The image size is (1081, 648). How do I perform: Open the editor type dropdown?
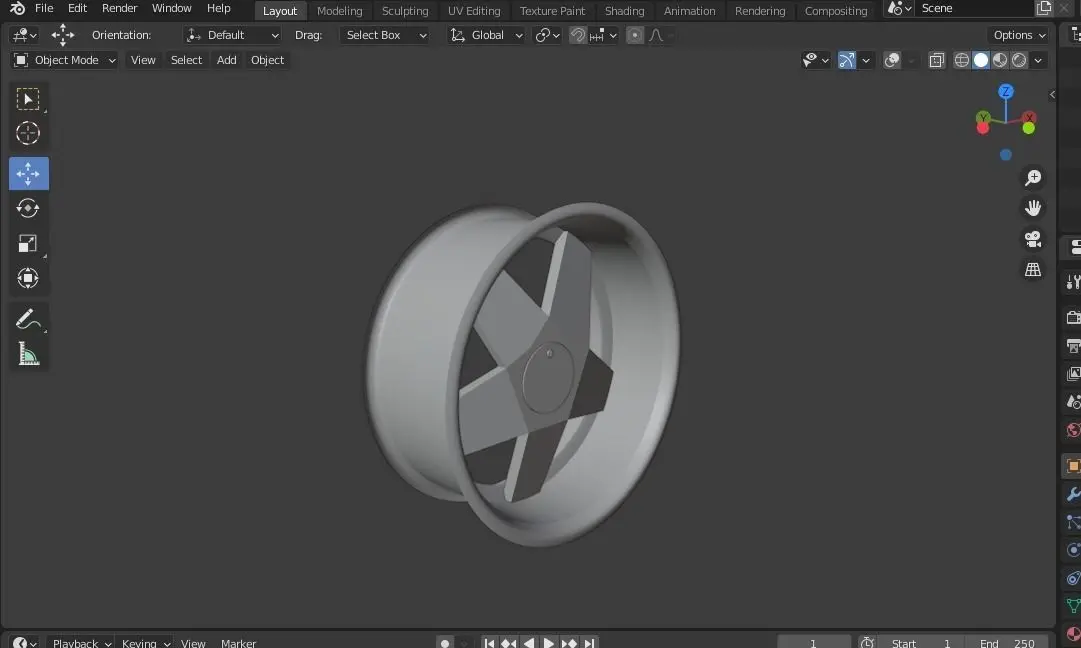(x=25, y=35)
